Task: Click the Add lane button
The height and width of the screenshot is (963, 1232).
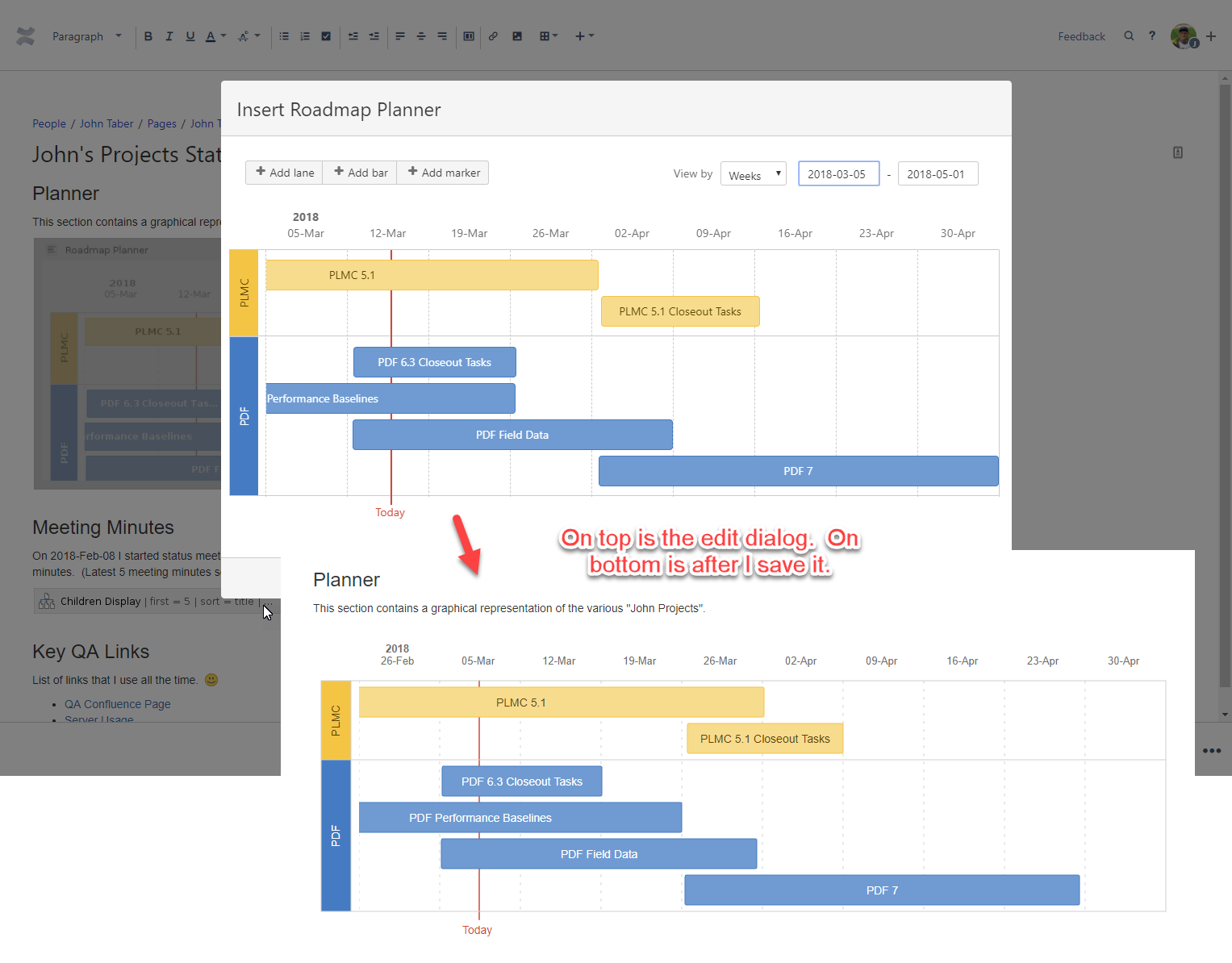Action: [x=285, y=173]
